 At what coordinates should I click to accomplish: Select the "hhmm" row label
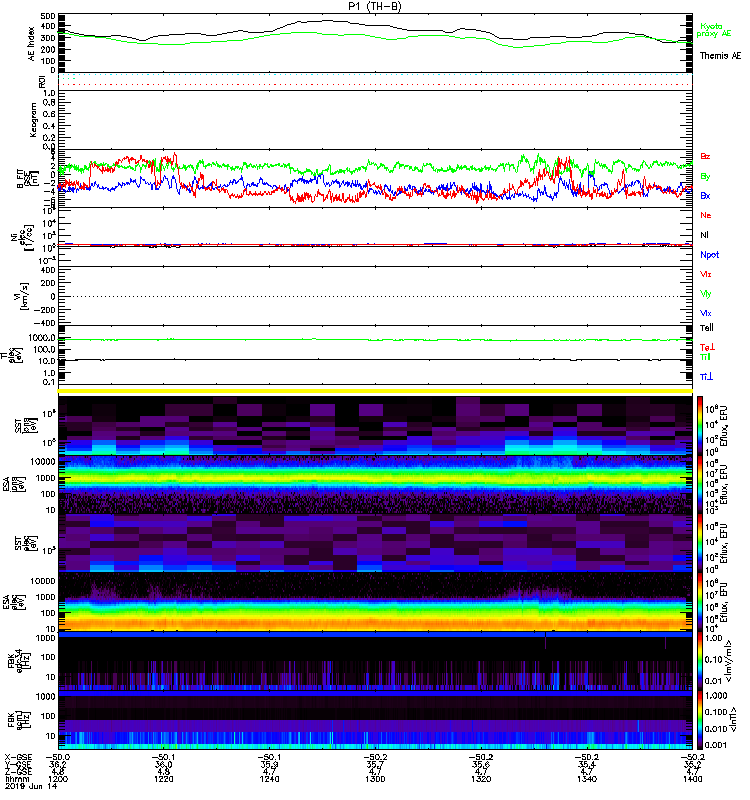point(17,779)
